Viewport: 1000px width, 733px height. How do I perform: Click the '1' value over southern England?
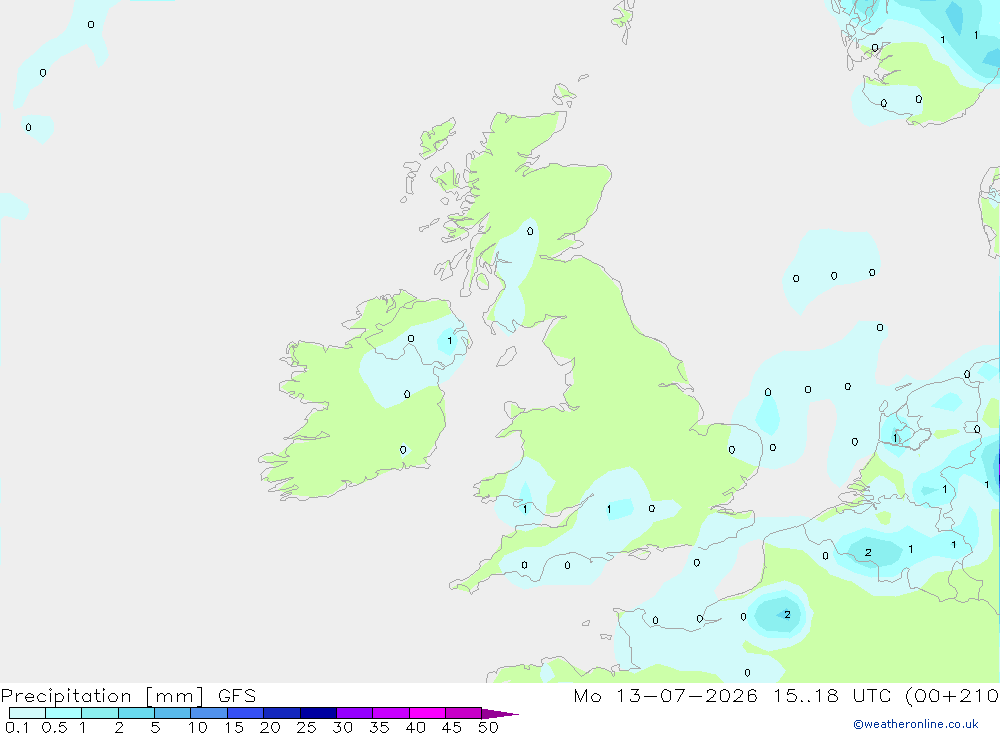point(609,509)
